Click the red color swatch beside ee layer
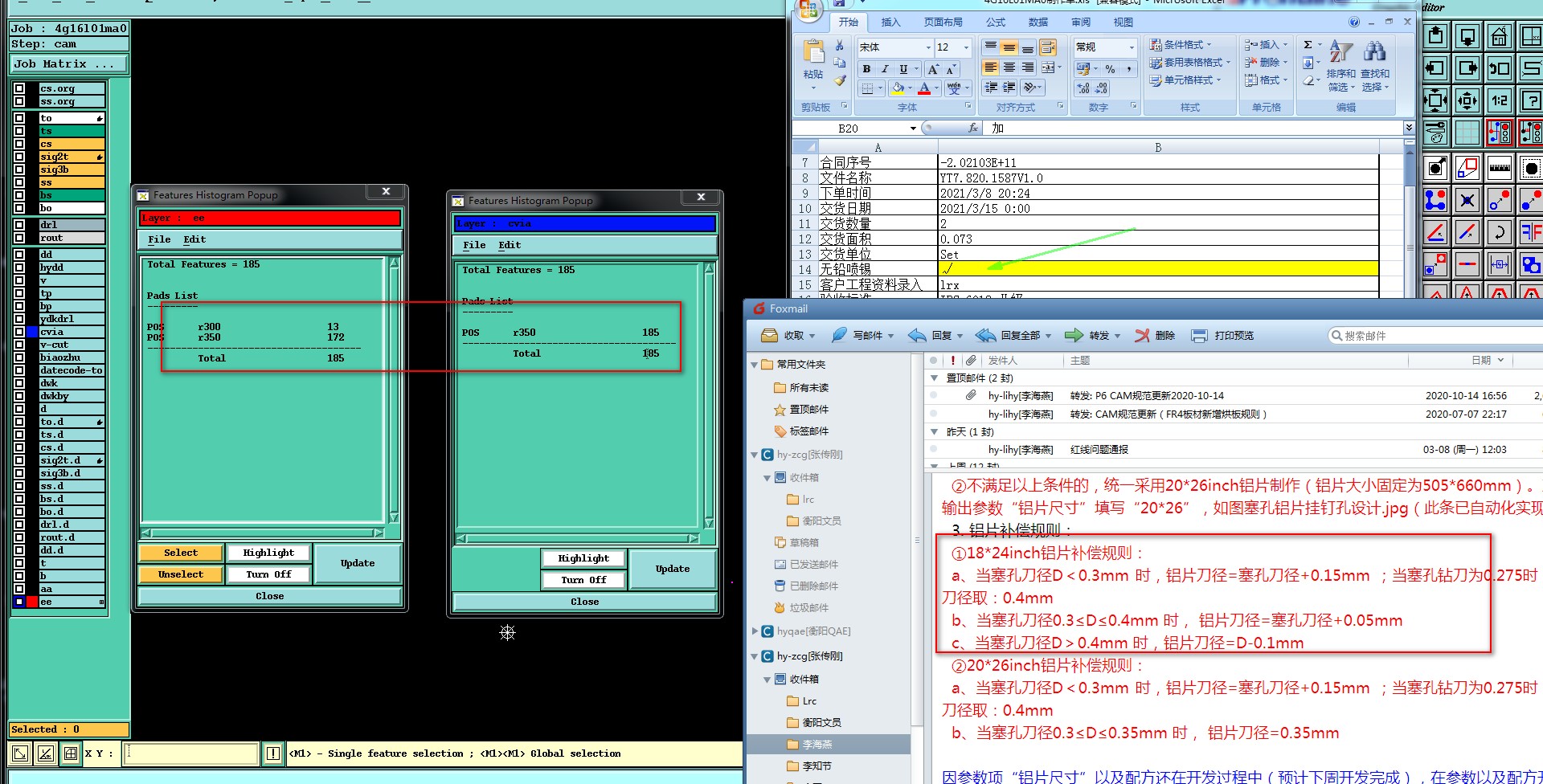Screen dimensions: 1543x784 point(32,602)
